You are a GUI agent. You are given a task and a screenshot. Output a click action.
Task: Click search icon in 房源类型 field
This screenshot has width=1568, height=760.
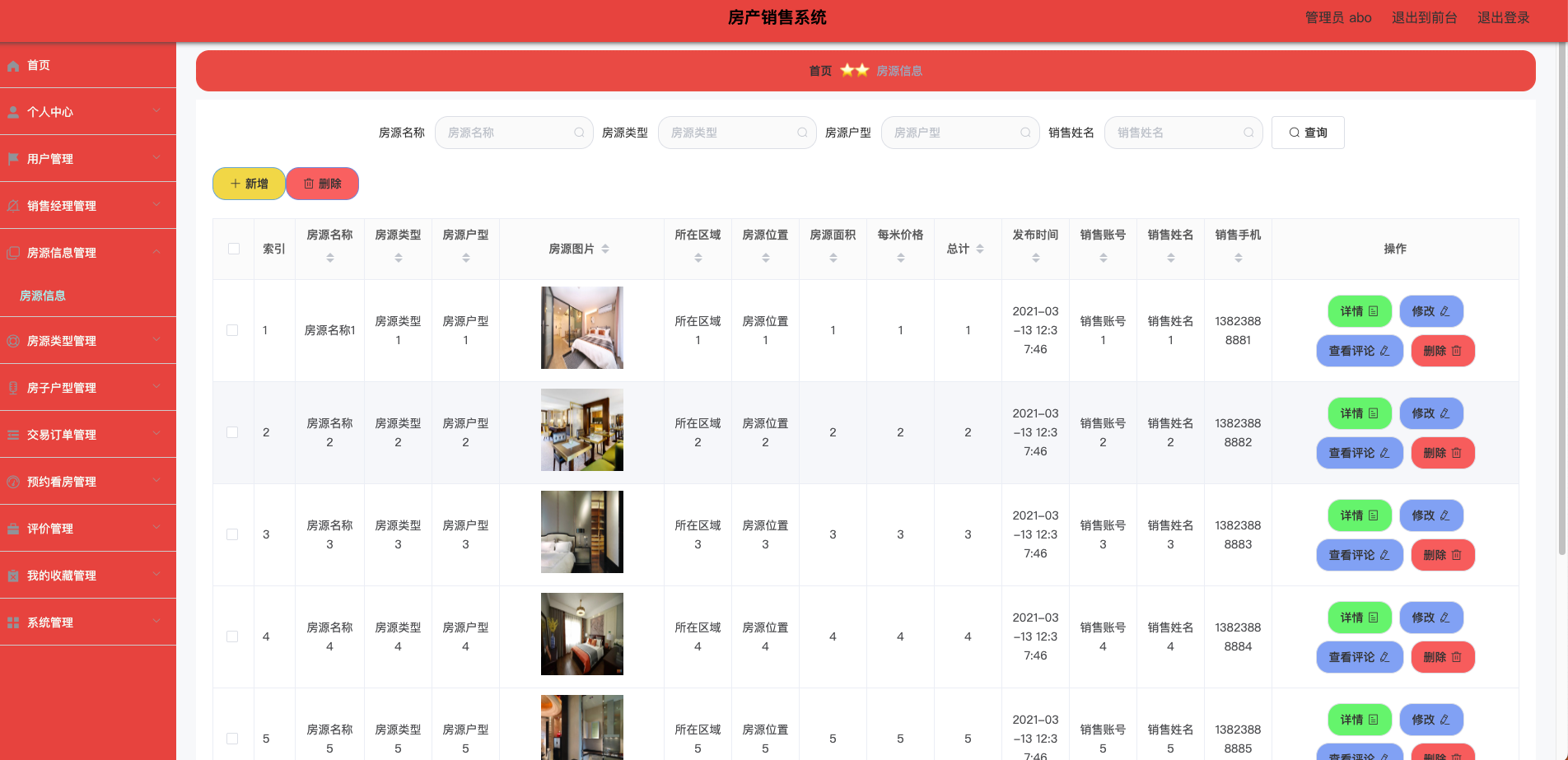point(802,133)
